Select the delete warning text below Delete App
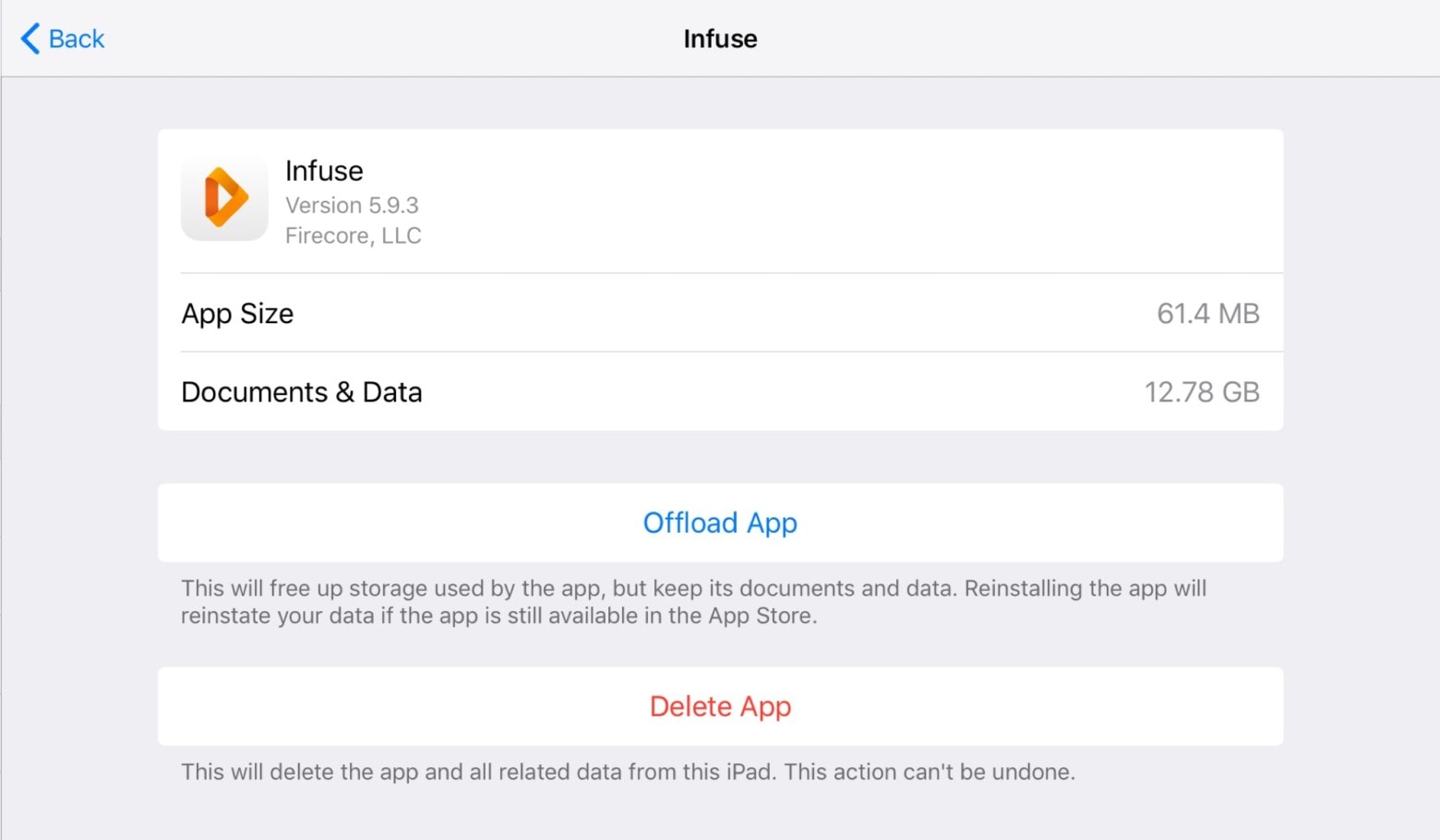Screen dimensions: 1440x840 coord(629,772)
